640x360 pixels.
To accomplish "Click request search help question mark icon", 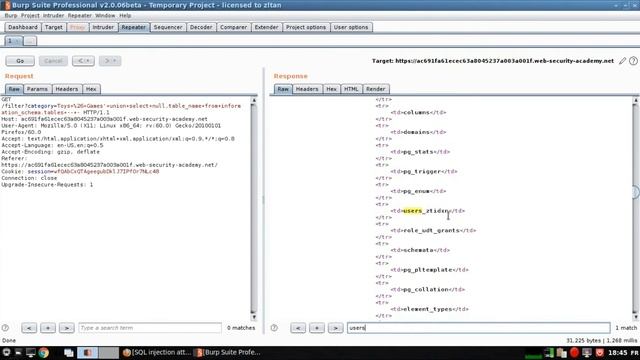I will [5, 328].
